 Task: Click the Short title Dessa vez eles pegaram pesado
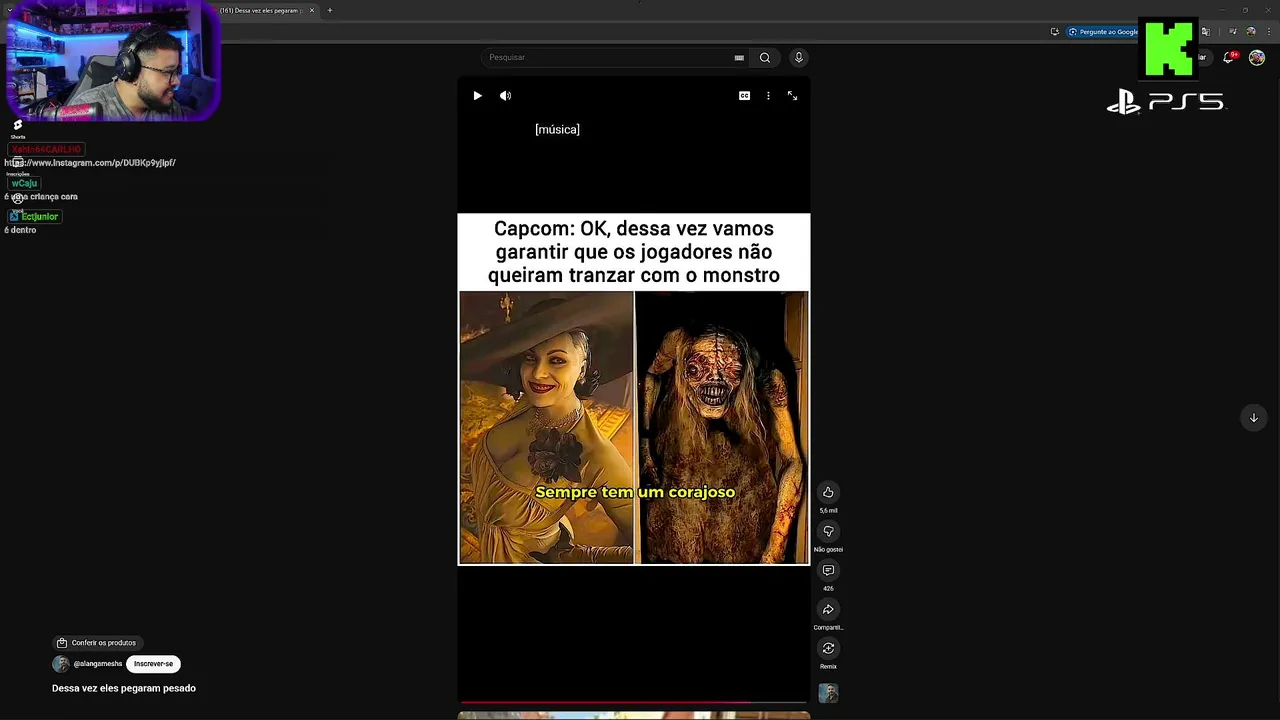[x=124, y=688]
